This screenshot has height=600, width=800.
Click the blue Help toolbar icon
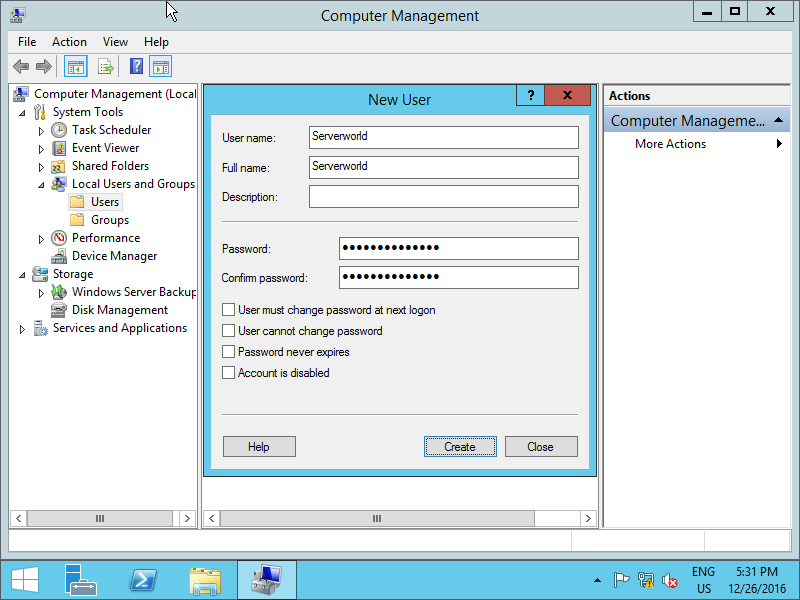[136, 67]
